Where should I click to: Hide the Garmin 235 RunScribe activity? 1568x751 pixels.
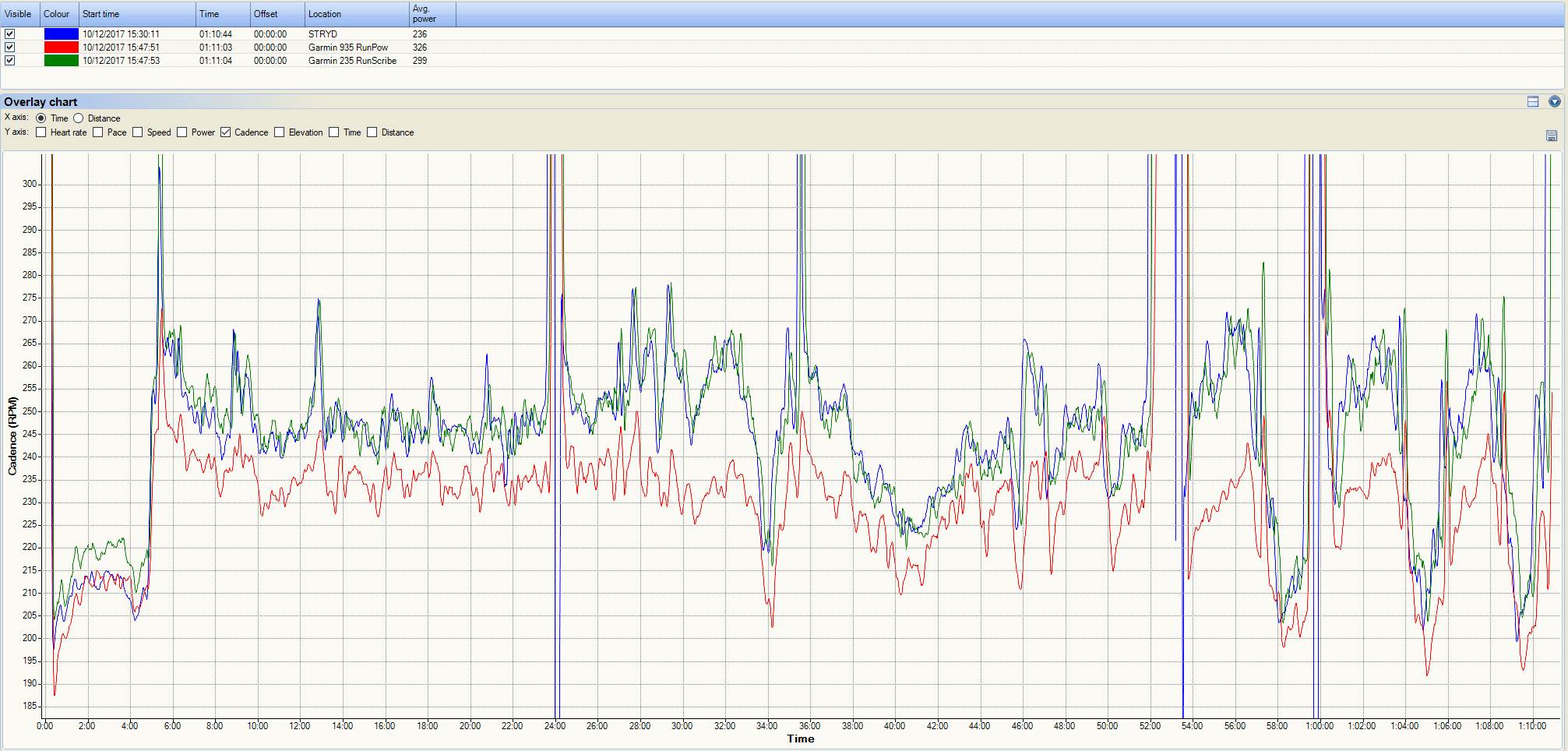(10, 61)
